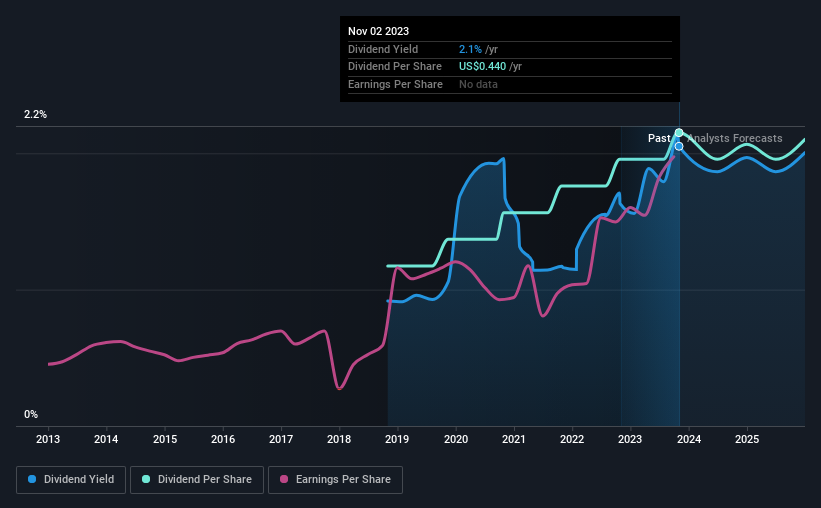Click the Nov 02 2023 tooltip date

pyautogui.click(x=379, y=31)
